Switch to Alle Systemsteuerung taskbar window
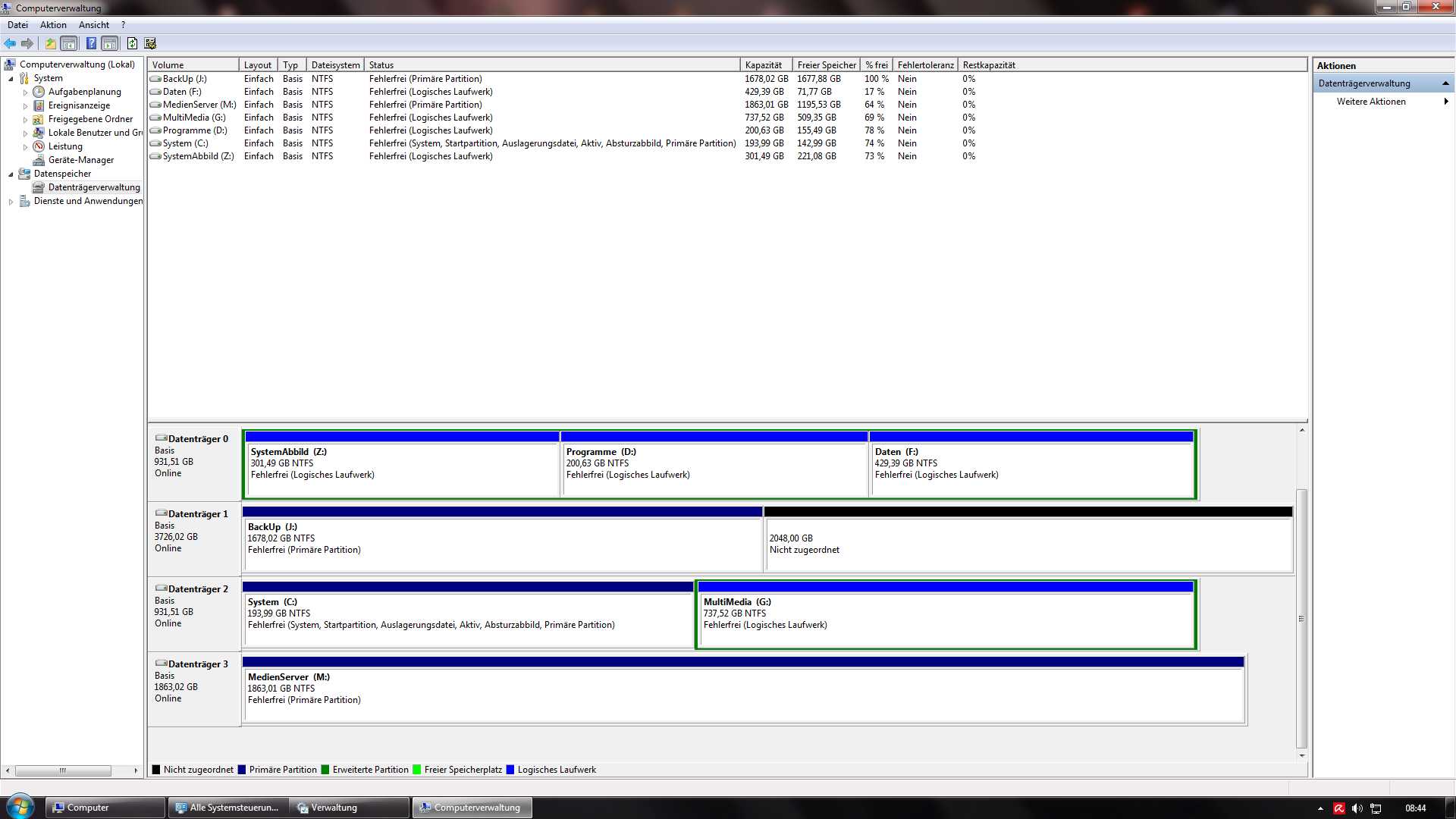Viewport: 1456px width, 819px height. tap(227, 808)
